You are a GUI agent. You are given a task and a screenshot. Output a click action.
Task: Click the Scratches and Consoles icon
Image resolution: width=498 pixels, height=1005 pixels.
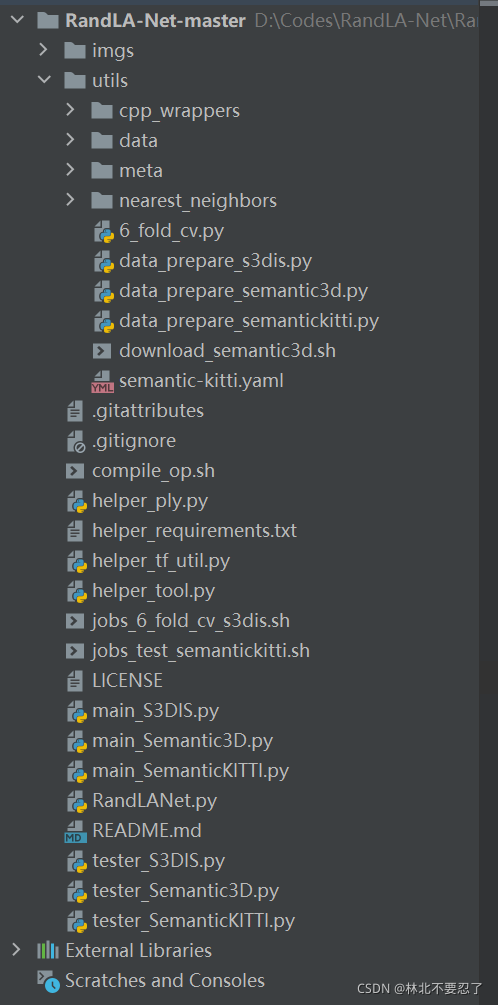tap(47, 979)
